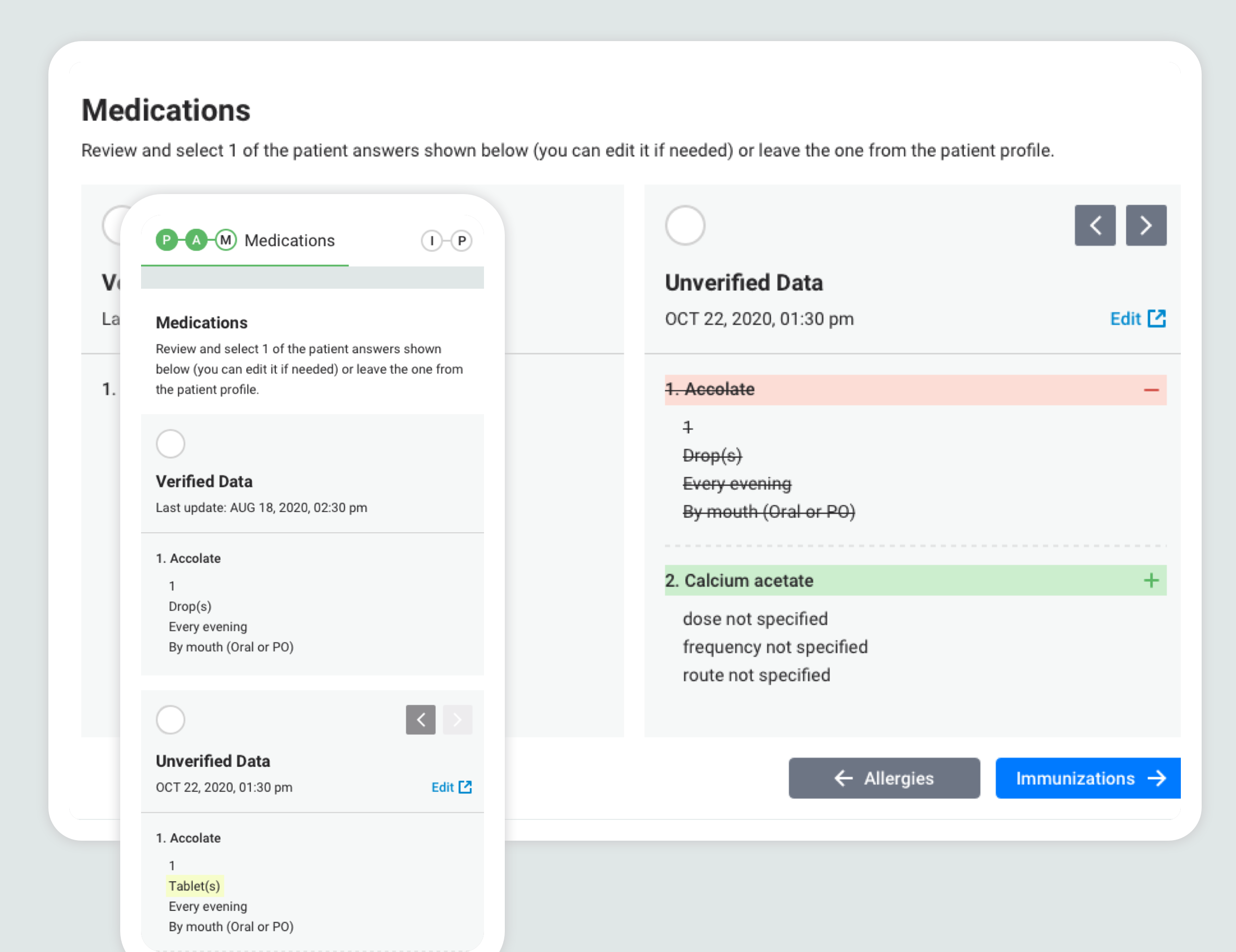Click the P circle icon in popup header
This screenshot has width=1236, height=952.
[x=462, y=240]
